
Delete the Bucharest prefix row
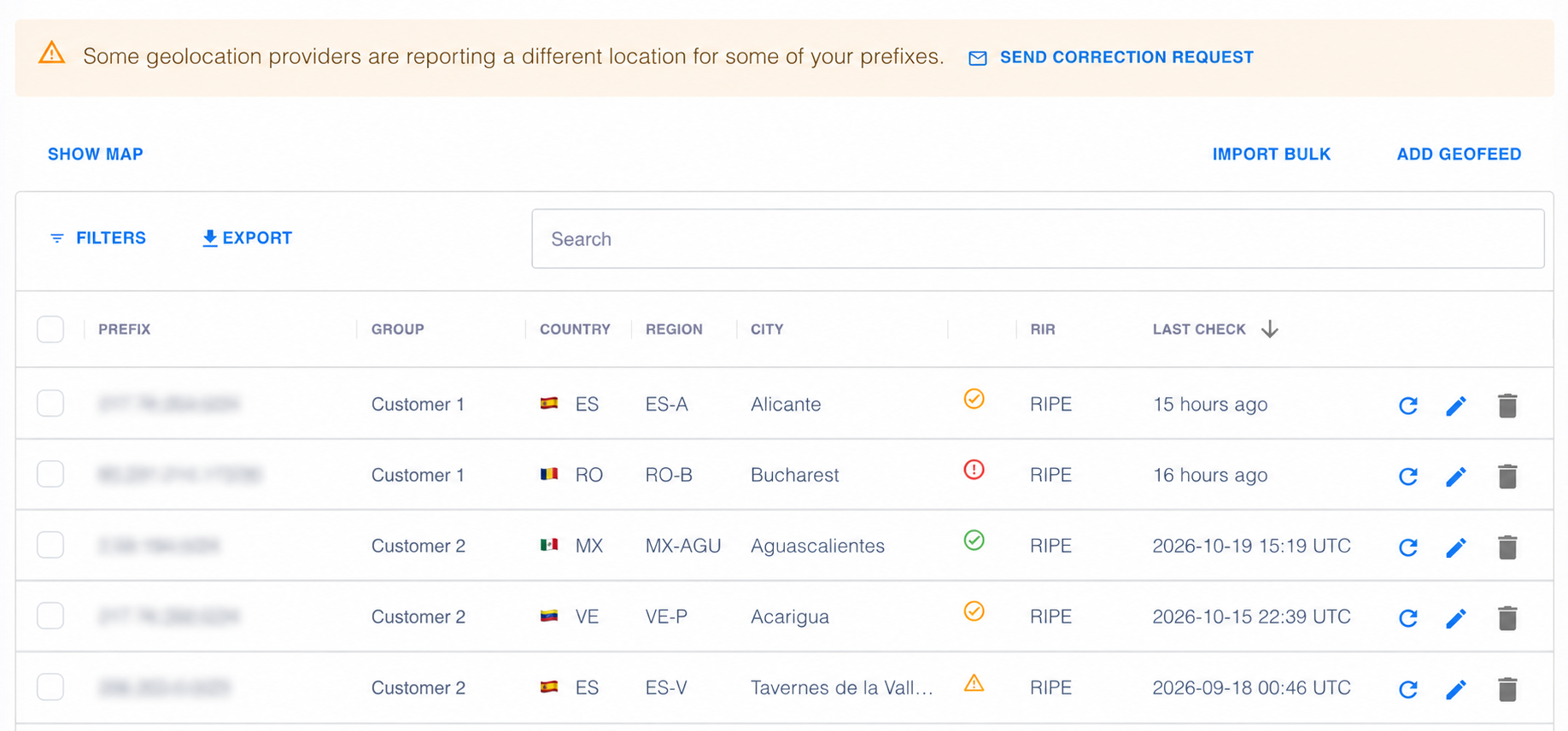[x=1507, y=477]
